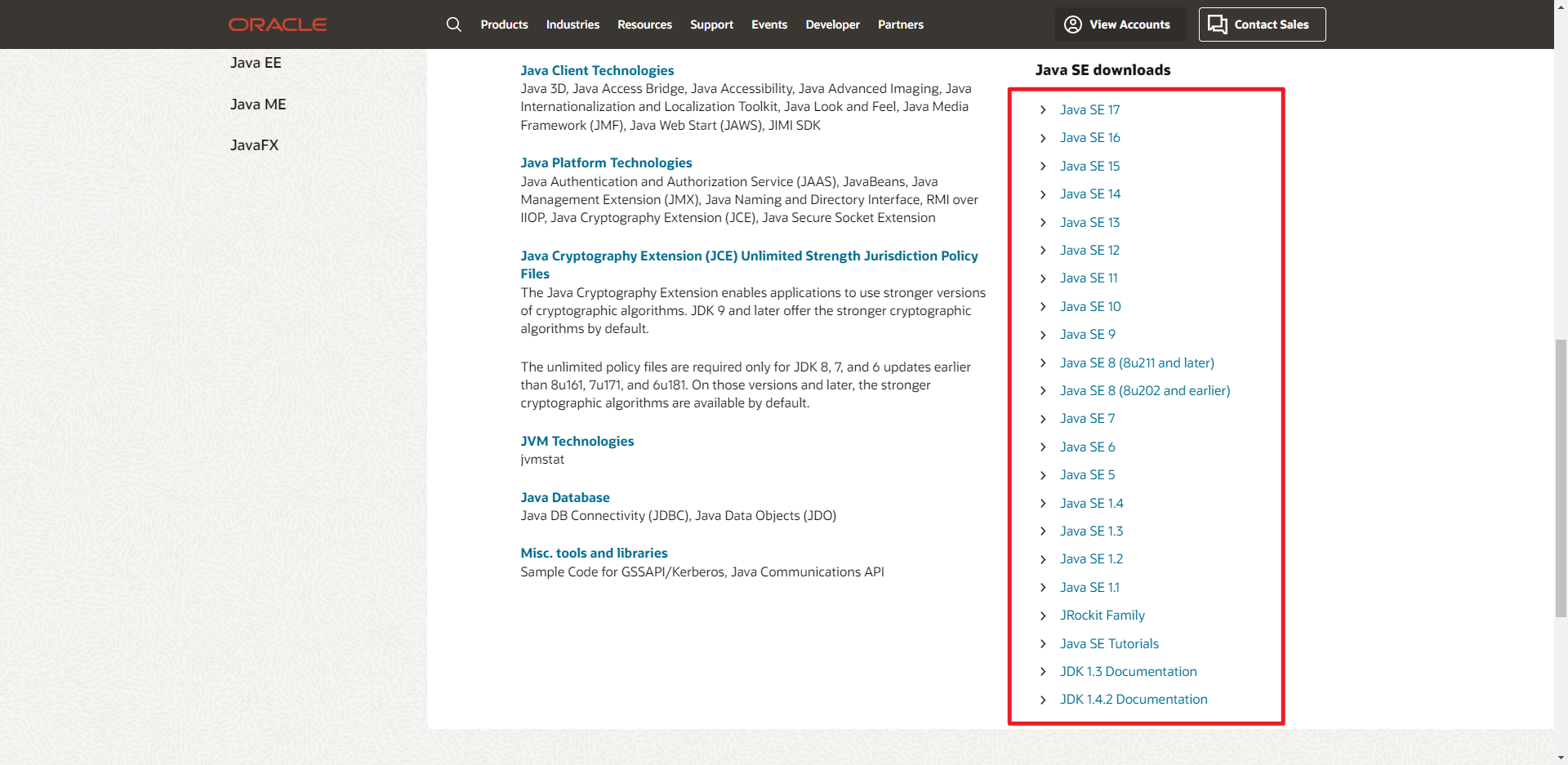Select Java ME in the sidebar
The width and height of the screenshot is (1568, 765).
point(258,105)
